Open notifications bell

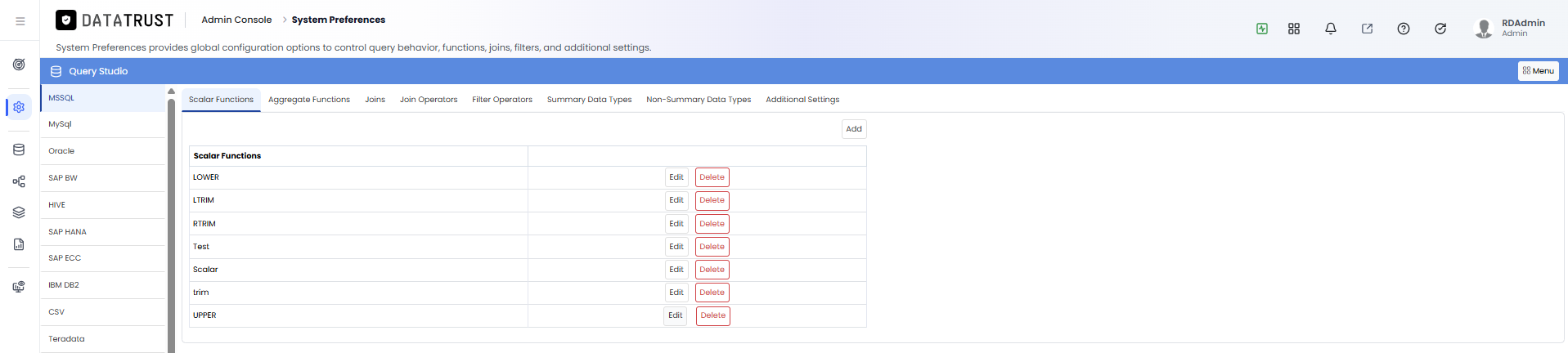coord(1331,29)
